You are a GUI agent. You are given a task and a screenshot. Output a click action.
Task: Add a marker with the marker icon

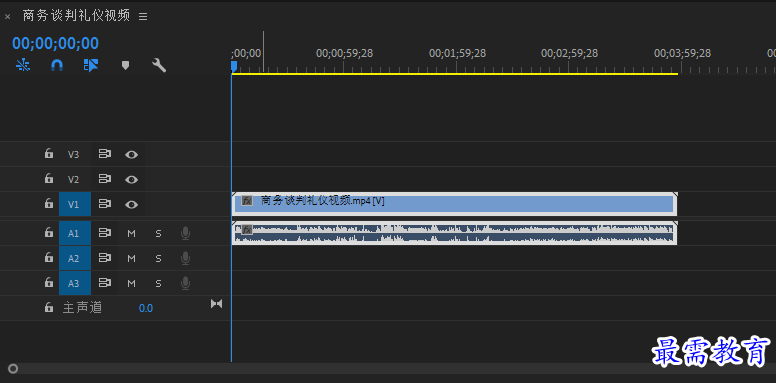coord(125,65)
